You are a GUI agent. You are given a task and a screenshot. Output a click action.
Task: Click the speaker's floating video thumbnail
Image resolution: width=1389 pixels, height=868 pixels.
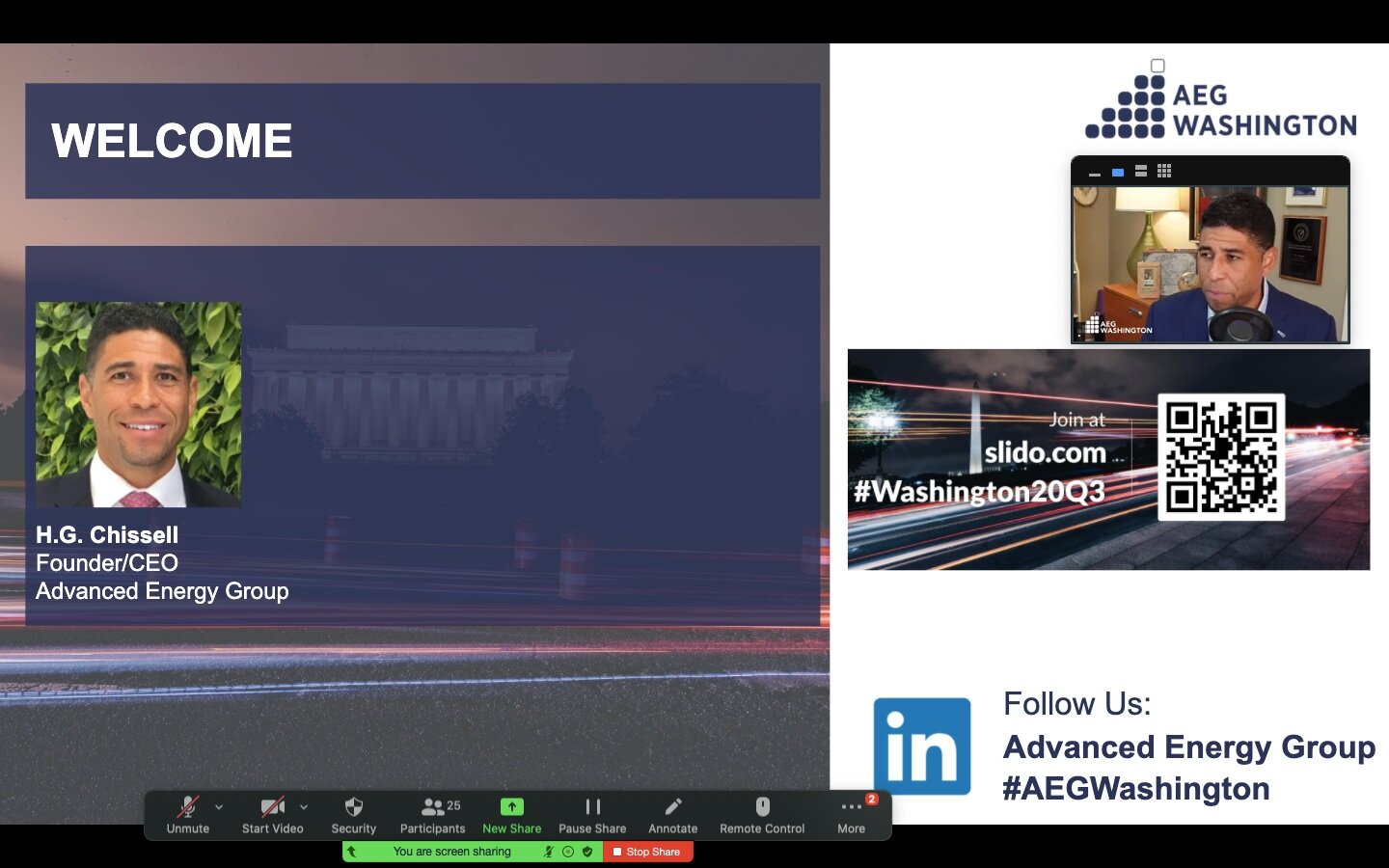click(x=1211, y=264)
